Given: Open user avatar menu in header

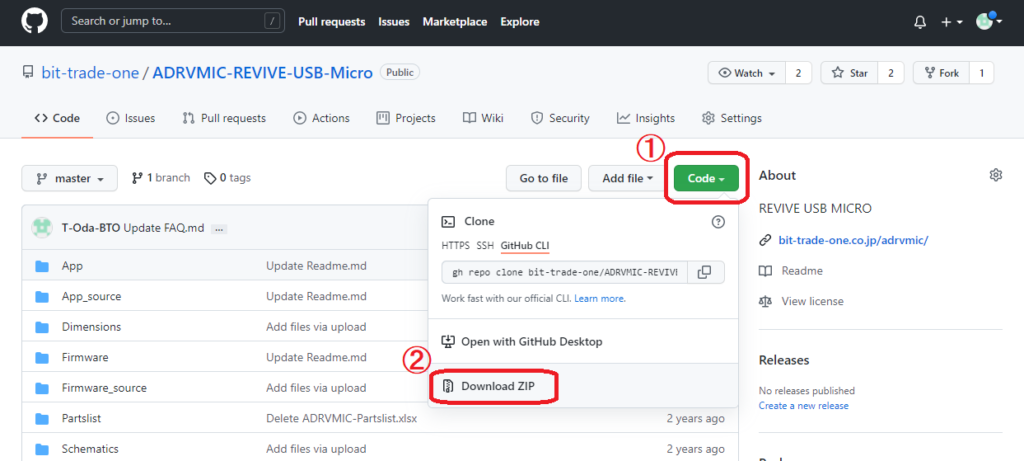Looking at the screenshot, I should pyautogui.click(x=986, y=22).
